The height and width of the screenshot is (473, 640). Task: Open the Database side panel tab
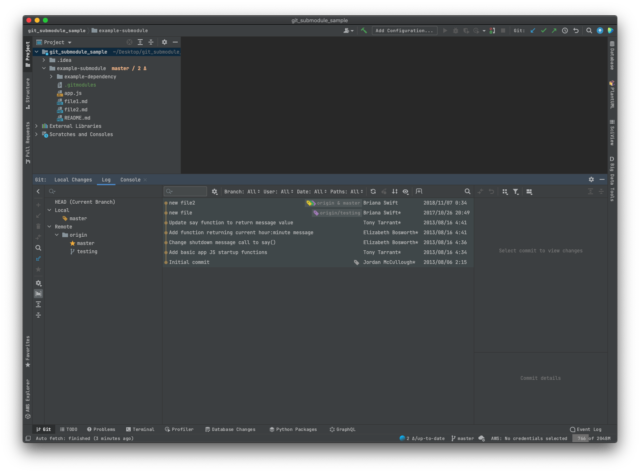(612, 55)
